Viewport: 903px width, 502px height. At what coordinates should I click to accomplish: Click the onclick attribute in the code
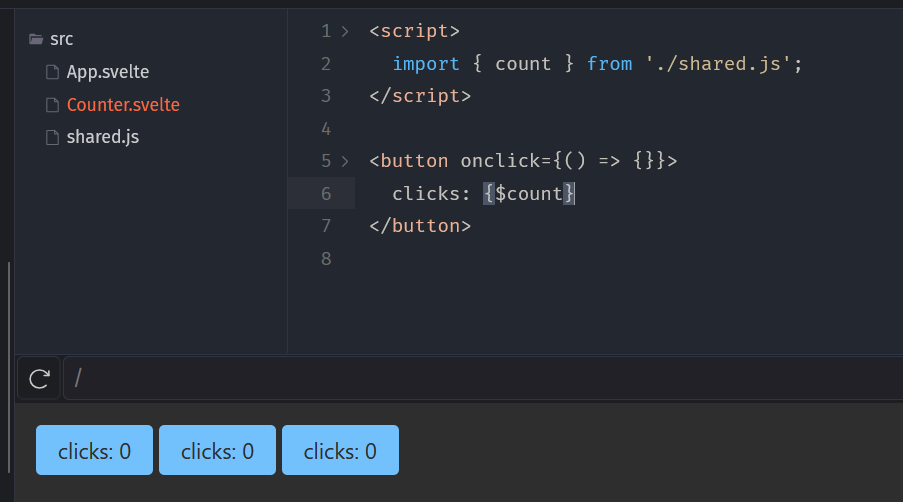pyautogui.click(x=500, y=161)
